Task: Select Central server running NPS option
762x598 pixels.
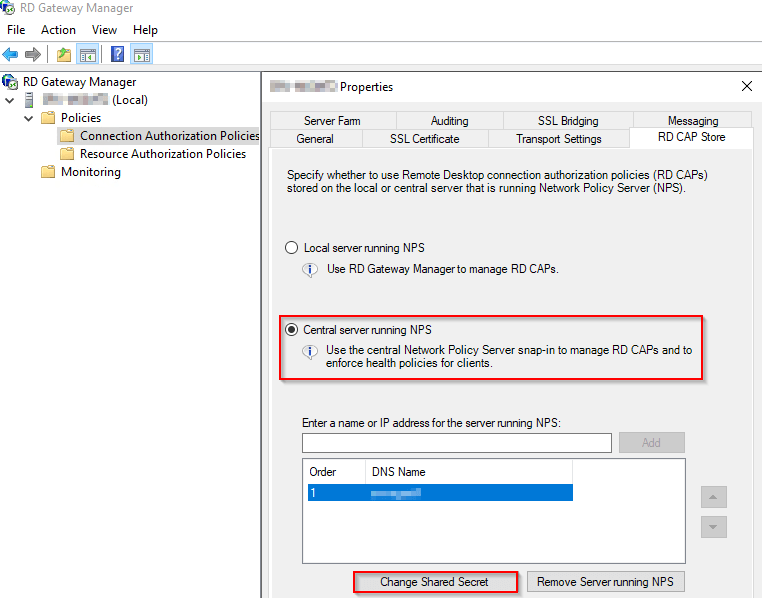Action: [x=292, y=329]
